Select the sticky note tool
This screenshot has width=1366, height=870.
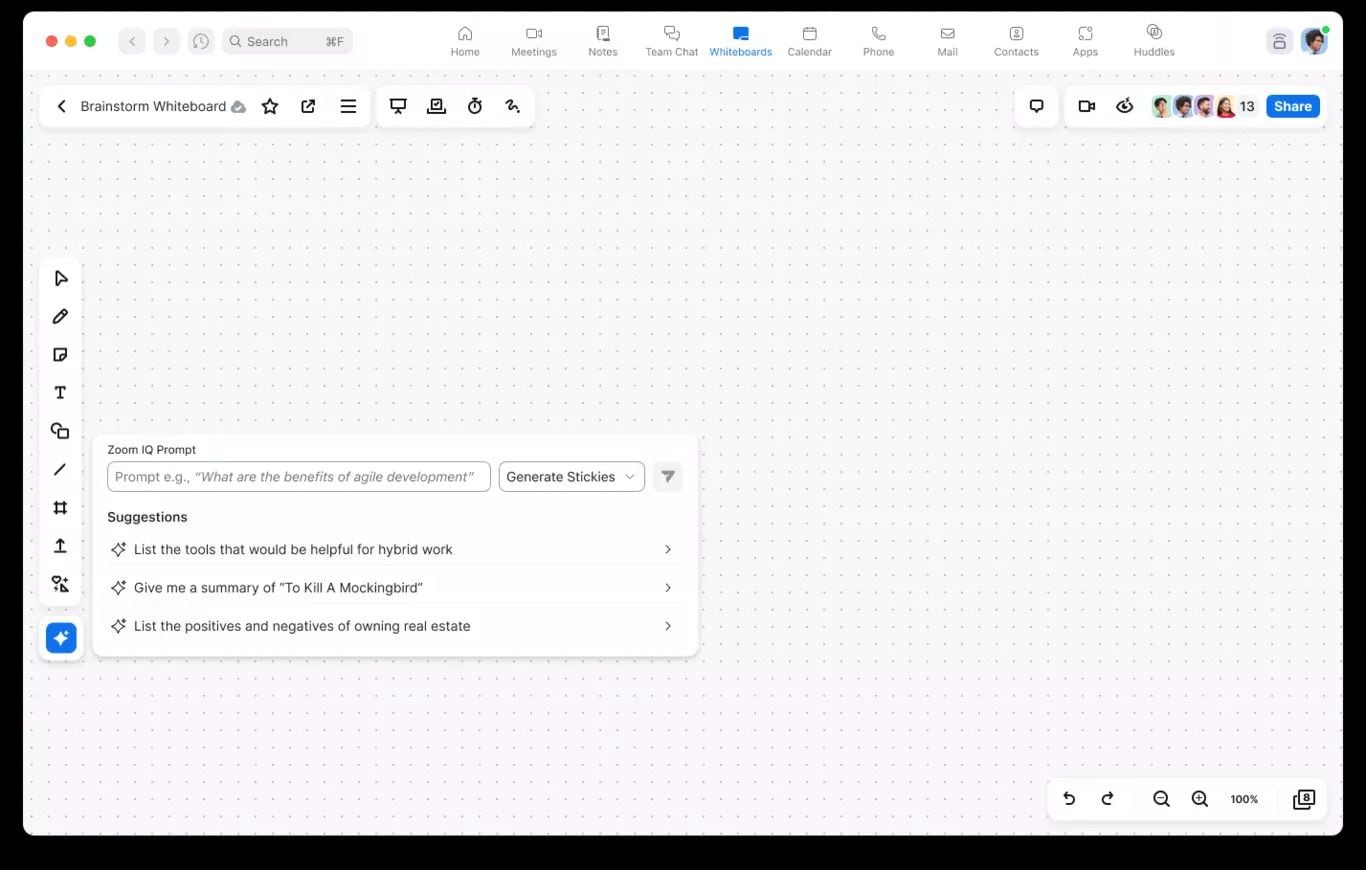[x=60, y=355]
